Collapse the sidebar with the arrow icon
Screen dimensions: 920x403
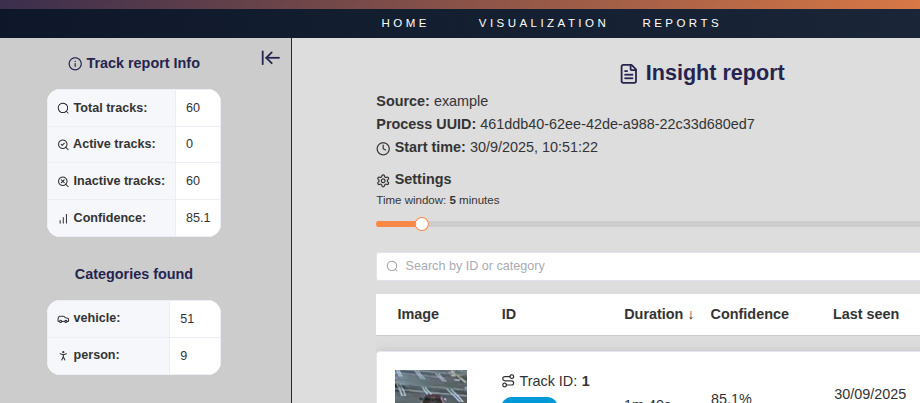pos(270,58)
